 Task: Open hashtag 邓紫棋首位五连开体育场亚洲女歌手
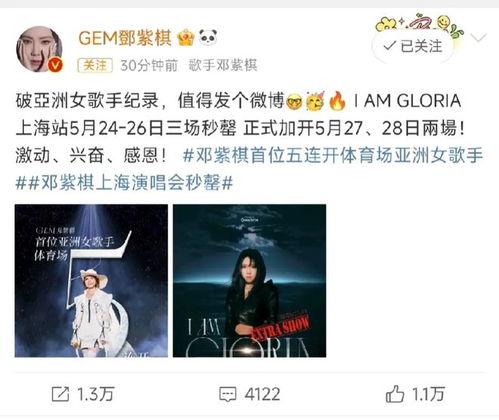click(333, 156)
